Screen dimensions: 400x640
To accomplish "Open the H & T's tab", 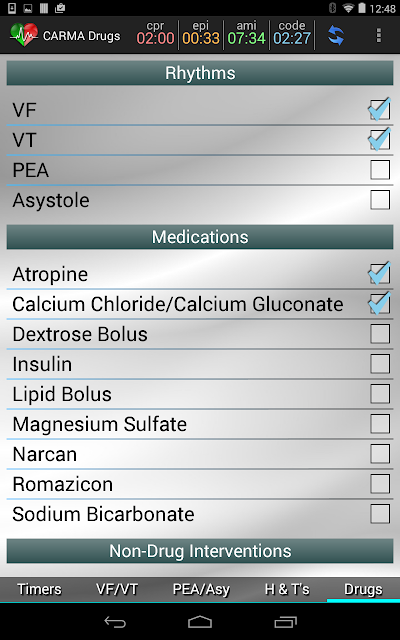I will [x=287, y=589].
